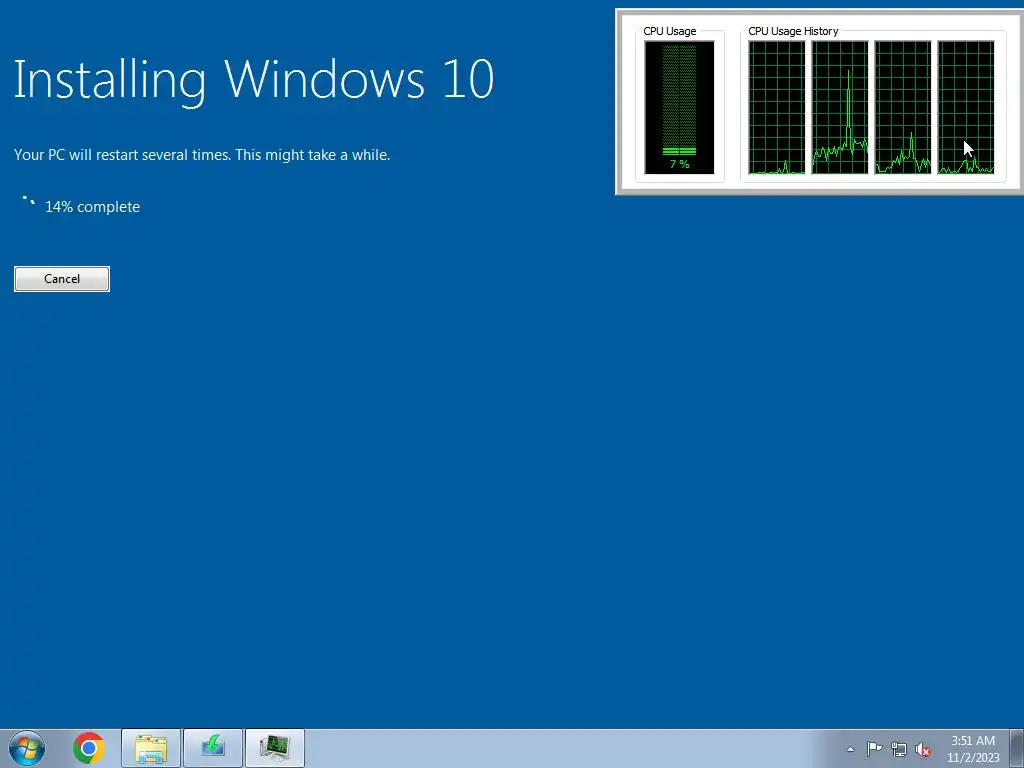Click the progress spinner beside 14% complete
This screenshot has height=768, width=1024.
[x=28, y=201]
